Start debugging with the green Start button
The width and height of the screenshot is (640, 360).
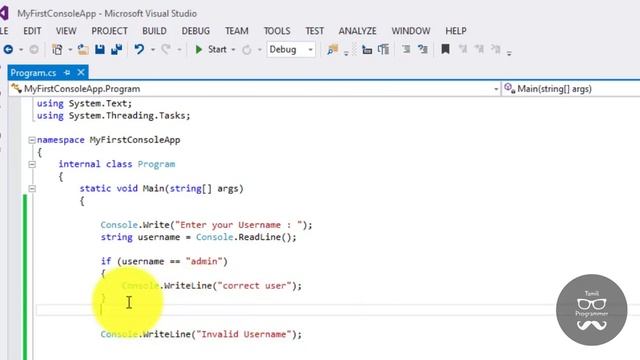coord(211,49)
